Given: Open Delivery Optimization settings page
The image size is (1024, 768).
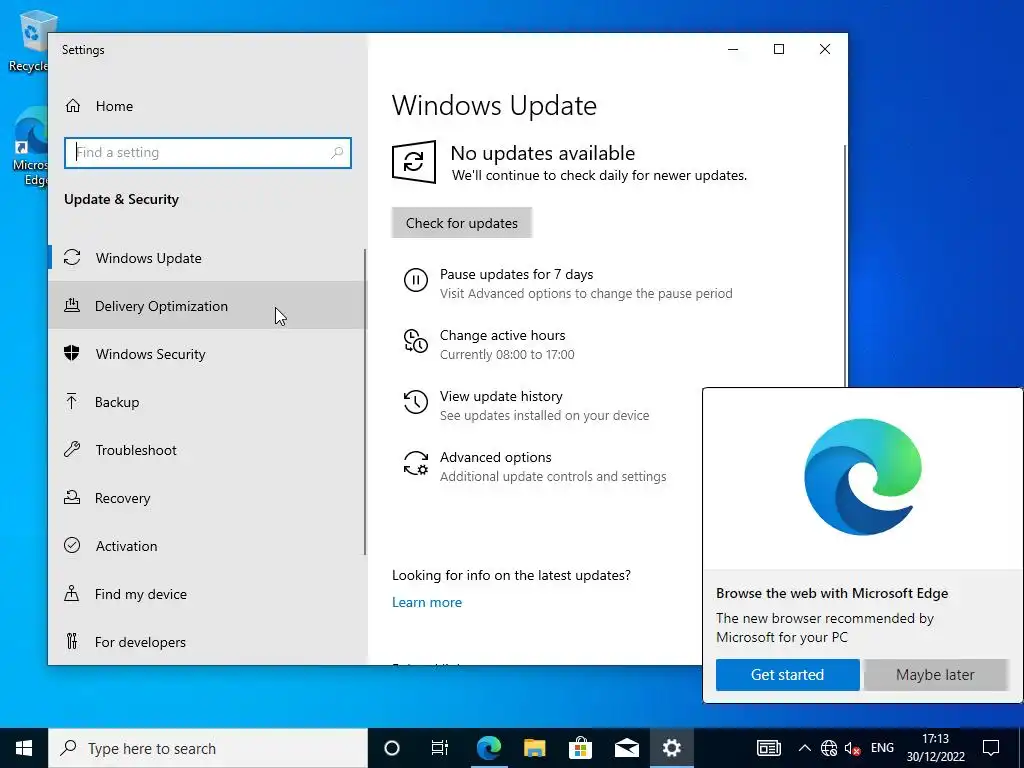Looking at the screenshot, I should click(208, 305).
